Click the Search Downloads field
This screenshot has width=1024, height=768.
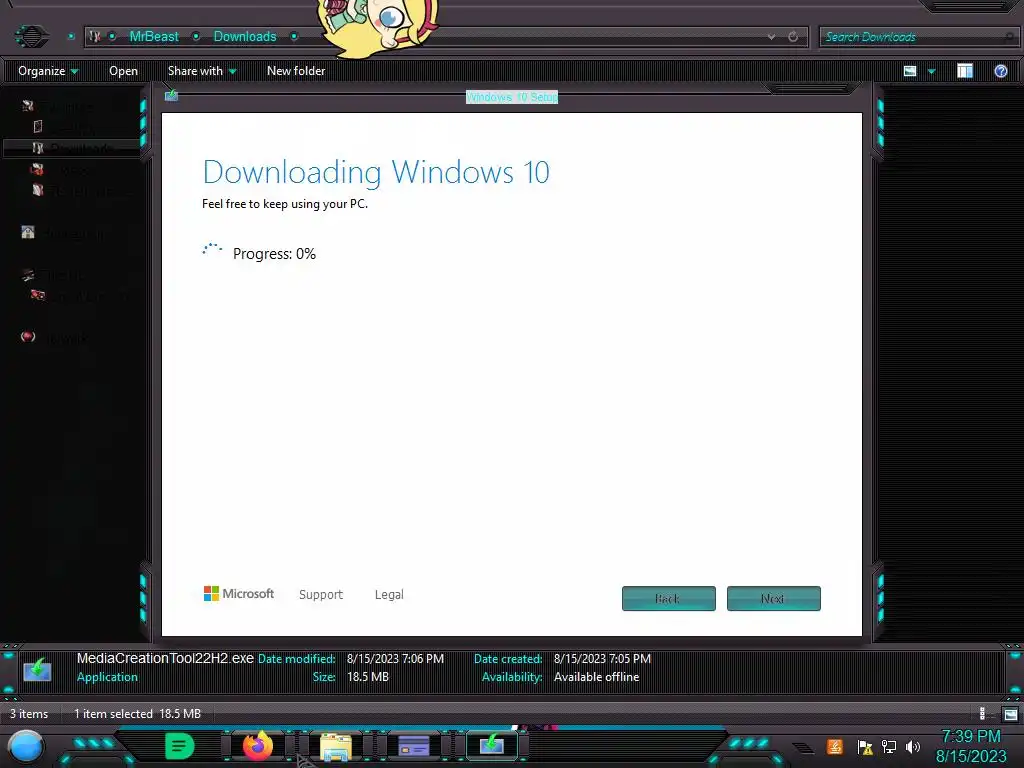coord(918,37)
